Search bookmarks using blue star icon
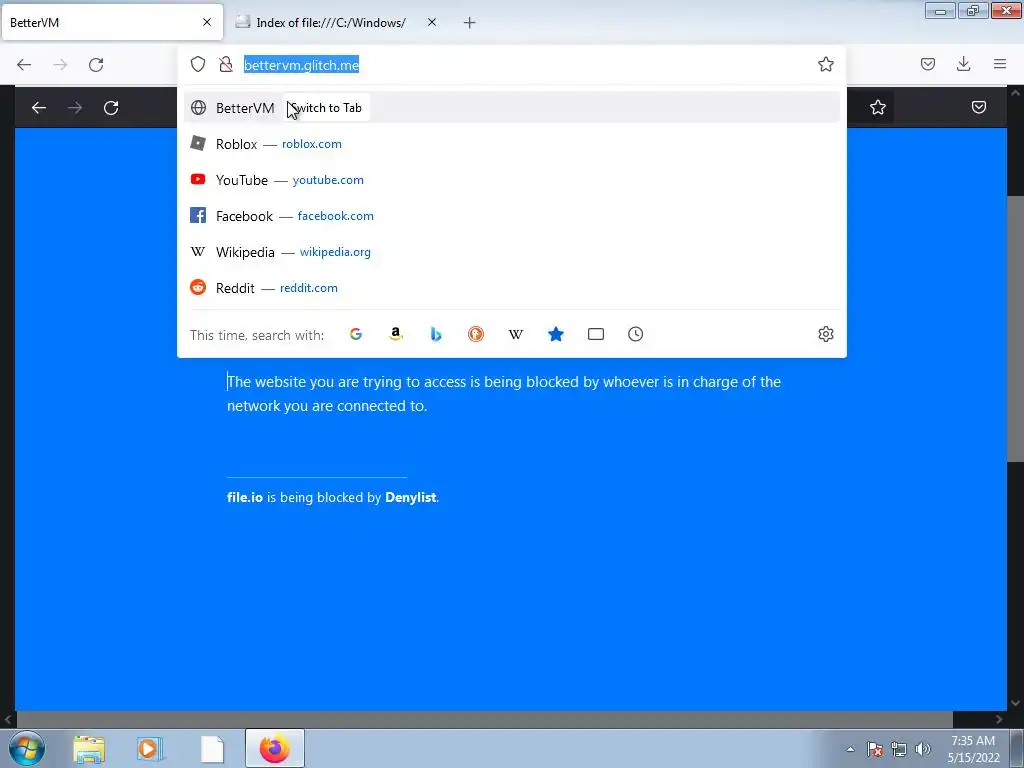 556,334
